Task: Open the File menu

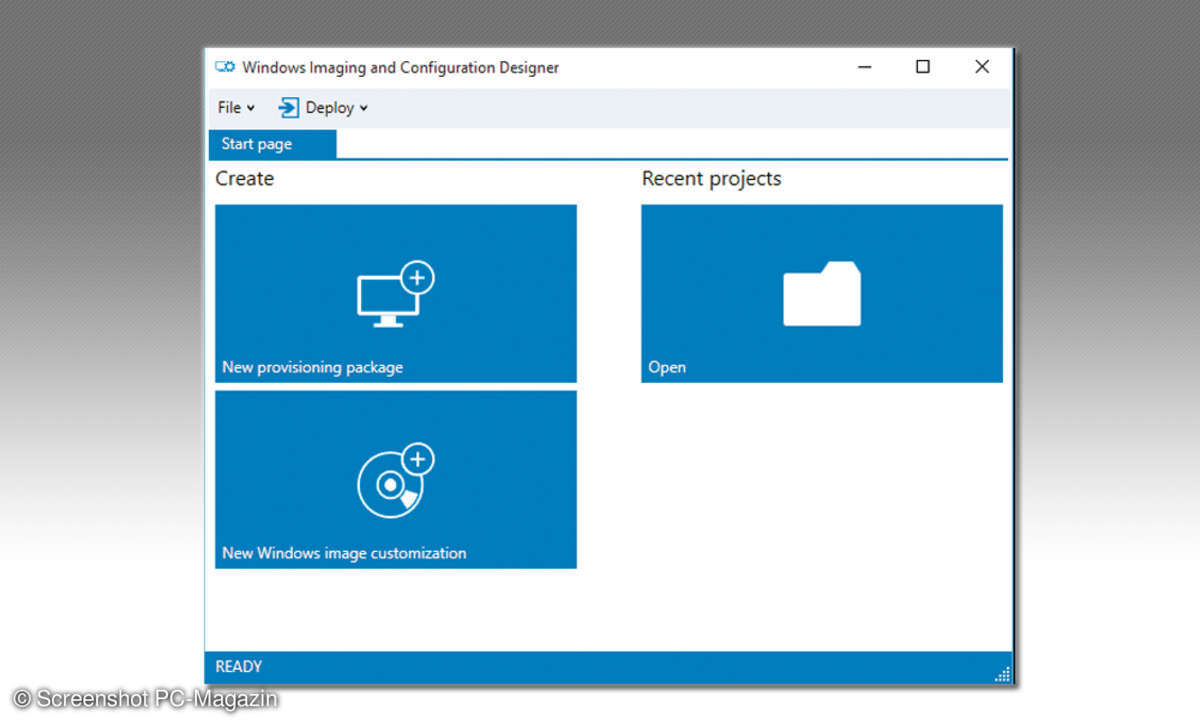Action: (x=236, y=108)
